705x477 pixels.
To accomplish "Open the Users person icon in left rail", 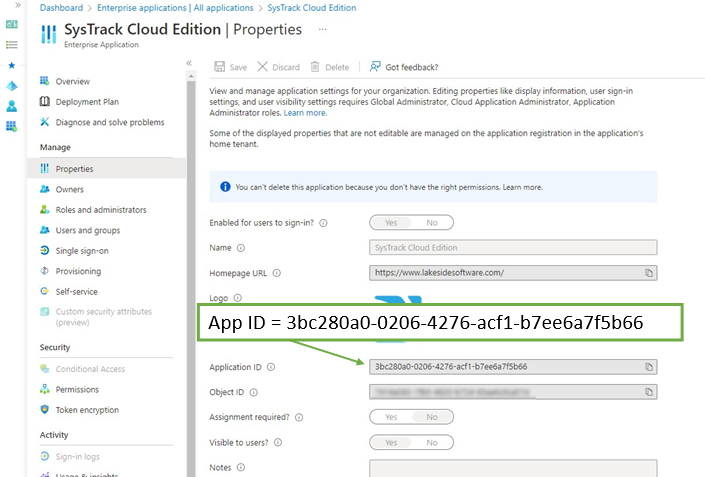I will tap(12, 106).
